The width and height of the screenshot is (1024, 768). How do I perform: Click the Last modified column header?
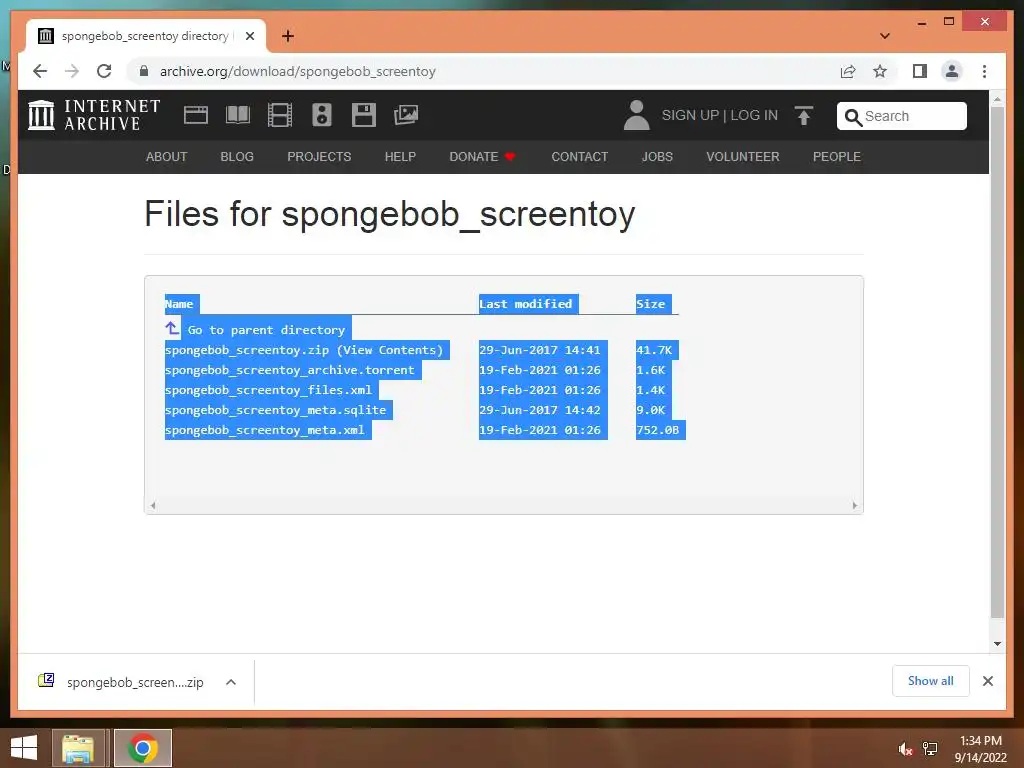tap(526, 304)
